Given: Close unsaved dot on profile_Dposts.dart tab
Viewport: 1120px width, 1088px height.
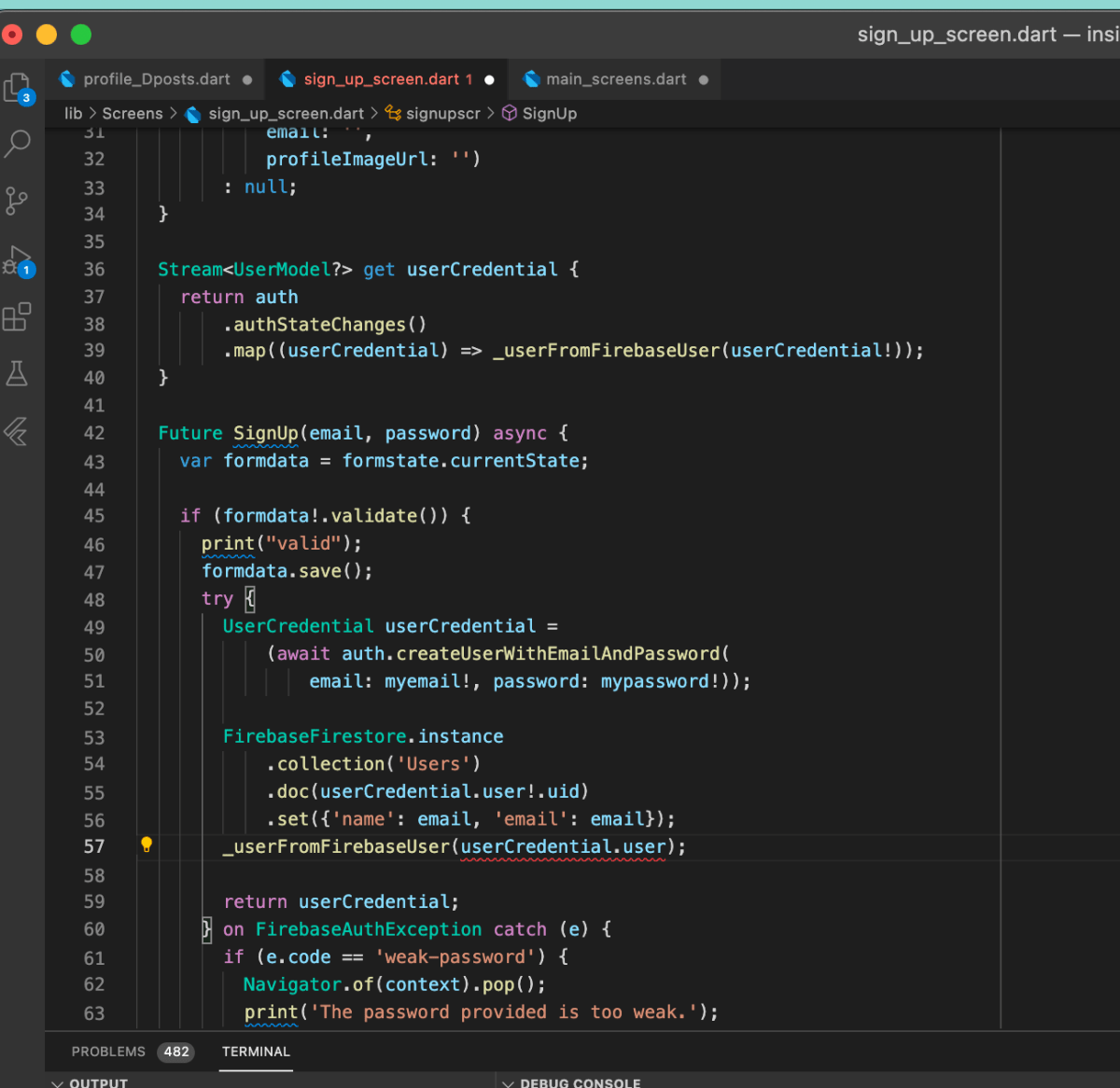Looking at the screenshot, I should point(247,80).
